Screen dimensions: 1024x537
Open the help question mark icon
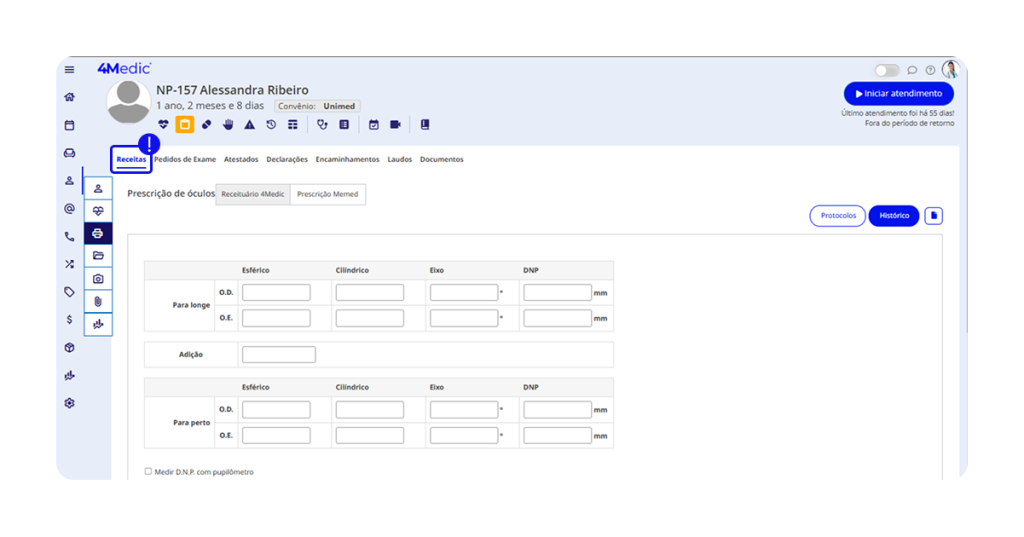click(930, 70)
